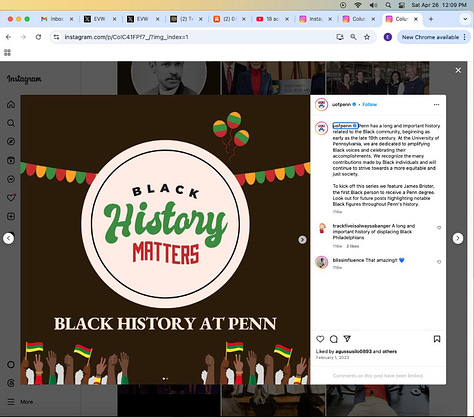Close the post overlay

coord(458,70)
